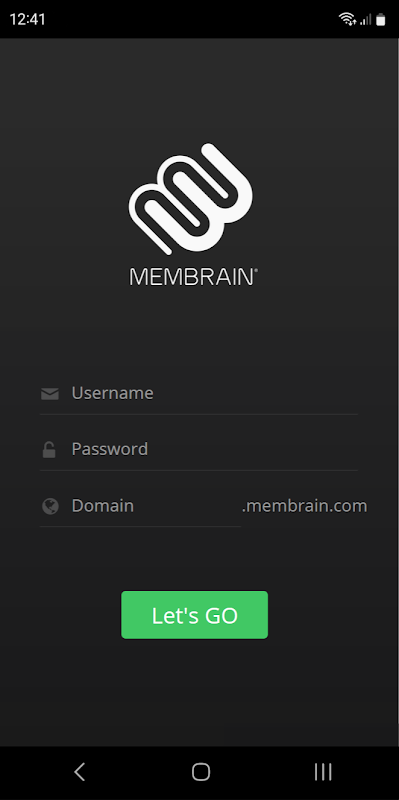Tap the cellular signal bars icon

coord(365,20)
